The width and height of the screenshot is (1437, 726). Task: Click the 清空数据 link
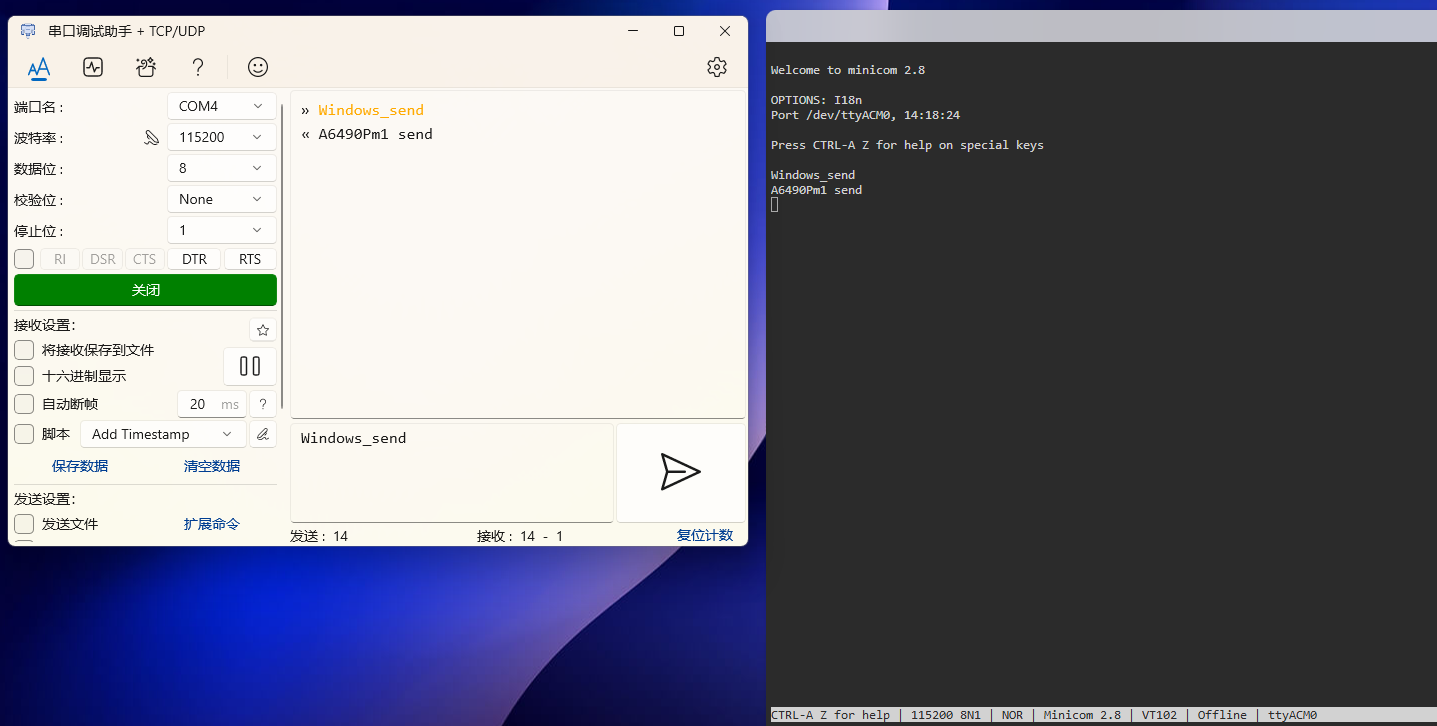(211, 466)
